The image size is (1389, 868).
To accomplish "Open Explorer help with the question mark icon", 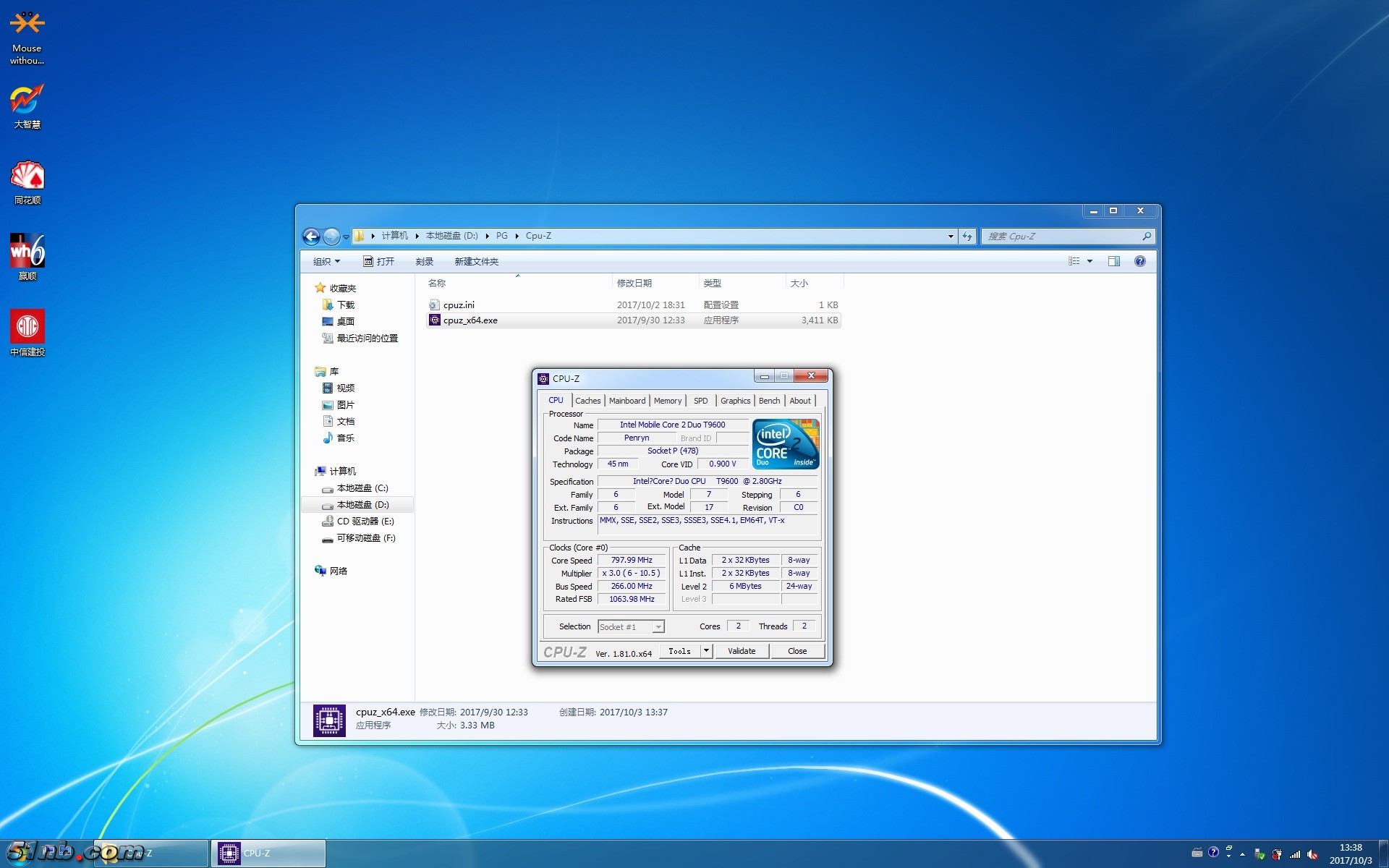I will coord(1140,261).
